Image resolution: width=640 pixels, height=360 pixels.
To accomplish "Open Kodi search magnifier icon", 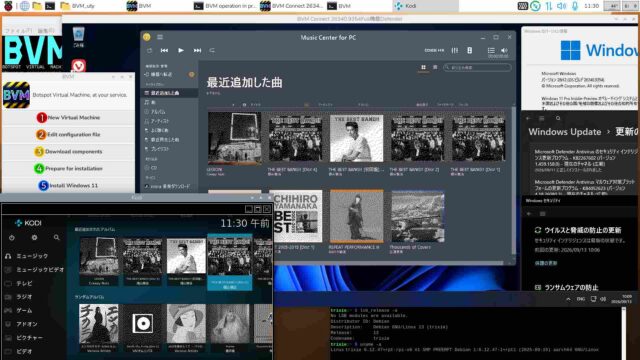I will (x=57, y=238).
